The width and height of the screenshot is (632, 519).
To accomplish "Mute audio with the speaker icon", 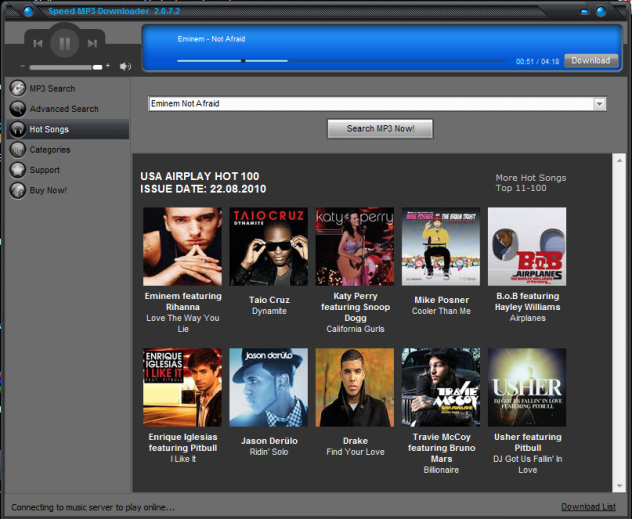I will 125,66.
